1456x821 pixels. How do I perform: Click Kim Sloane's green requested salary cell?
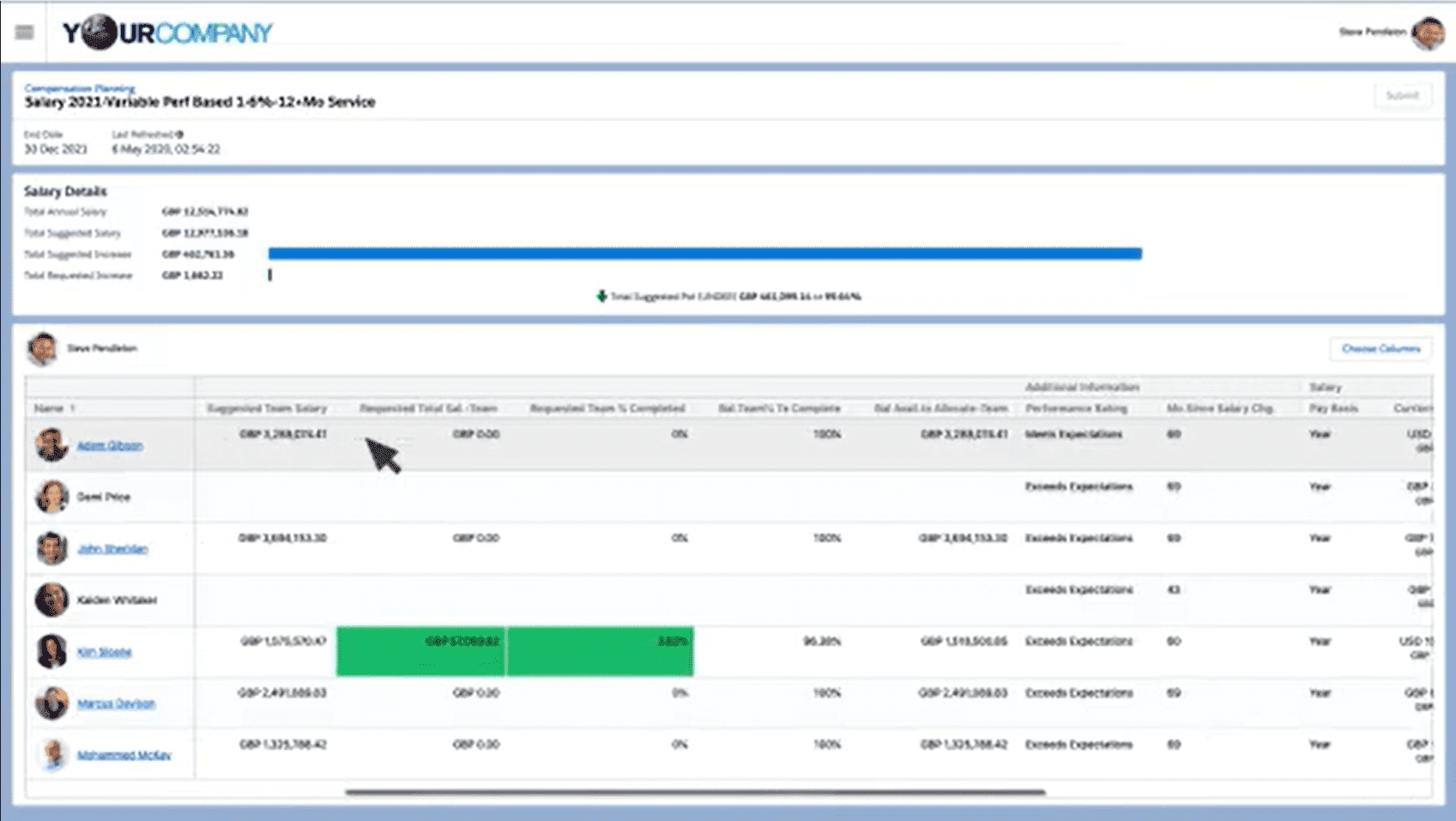(421, 652)
